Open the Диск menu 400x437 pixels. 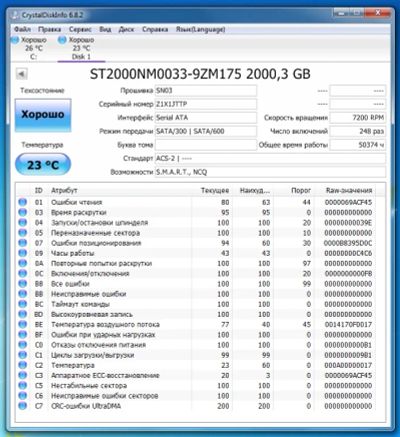126,29
